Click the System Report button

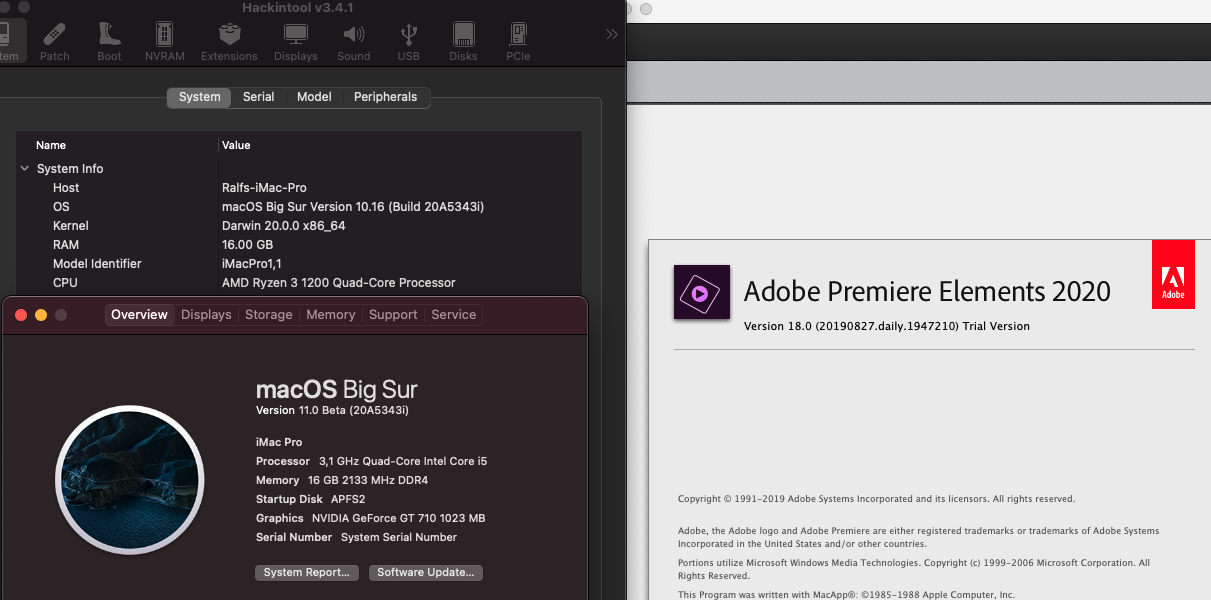[x=307, y=573]
